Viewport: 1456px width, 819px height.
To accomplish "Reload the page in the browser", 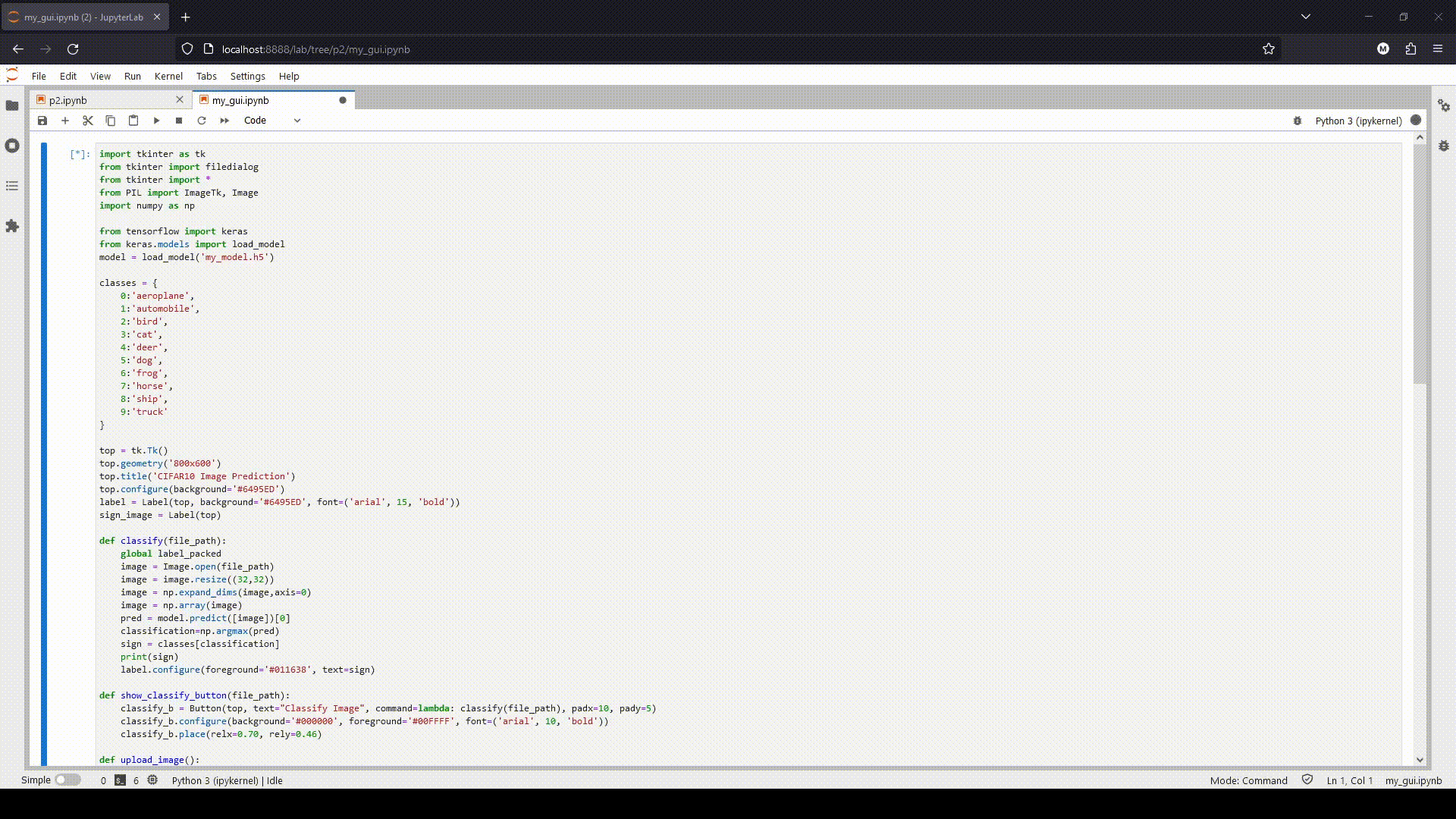I will [x=73, y=49].
